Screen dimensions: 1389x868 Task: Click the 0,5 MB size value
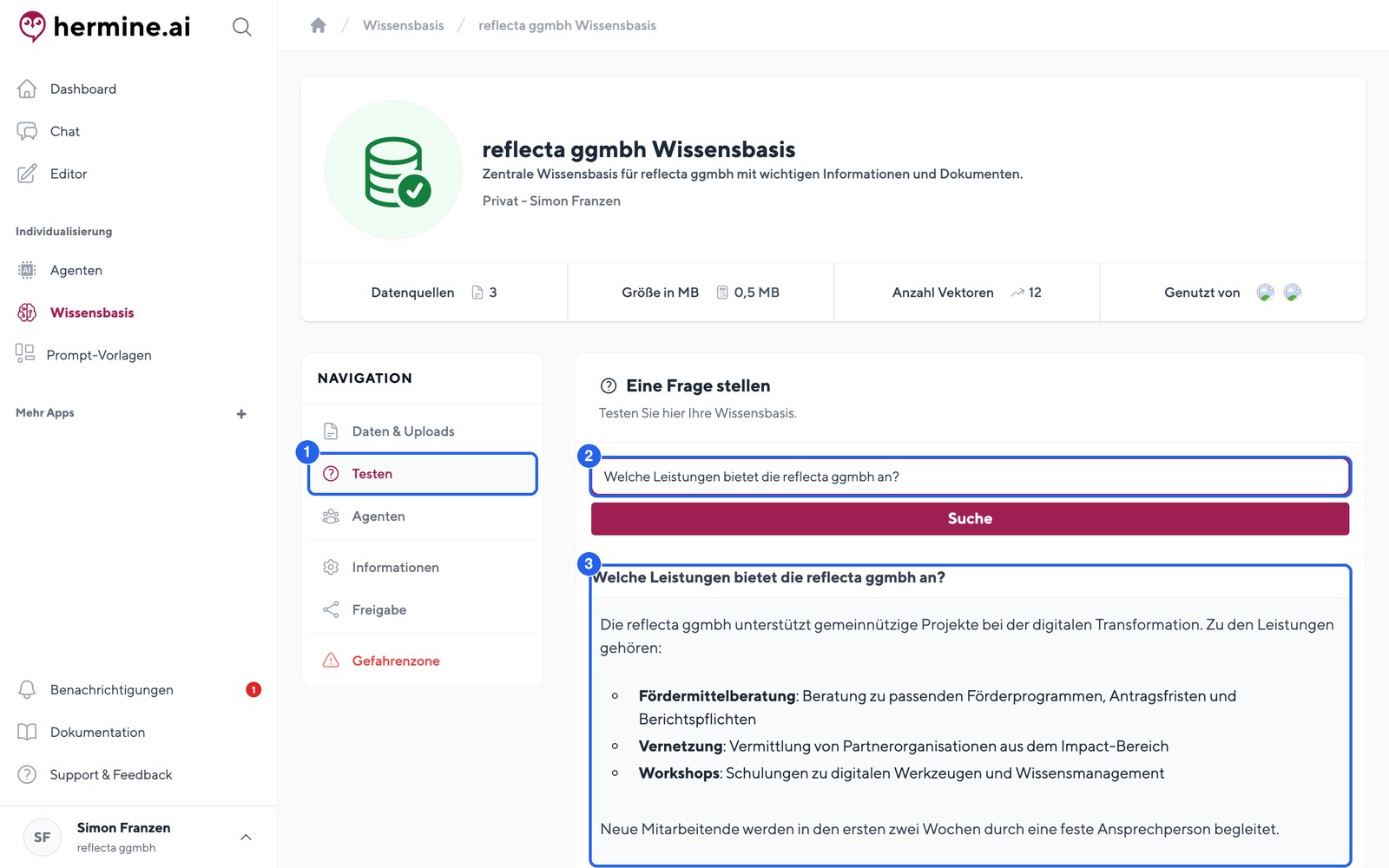point(756,293)
